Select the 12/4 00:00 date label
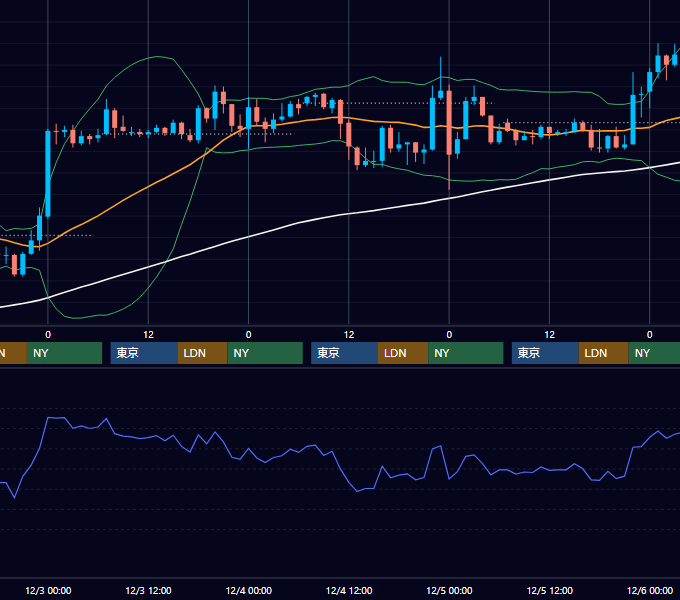 click(248, 590)
